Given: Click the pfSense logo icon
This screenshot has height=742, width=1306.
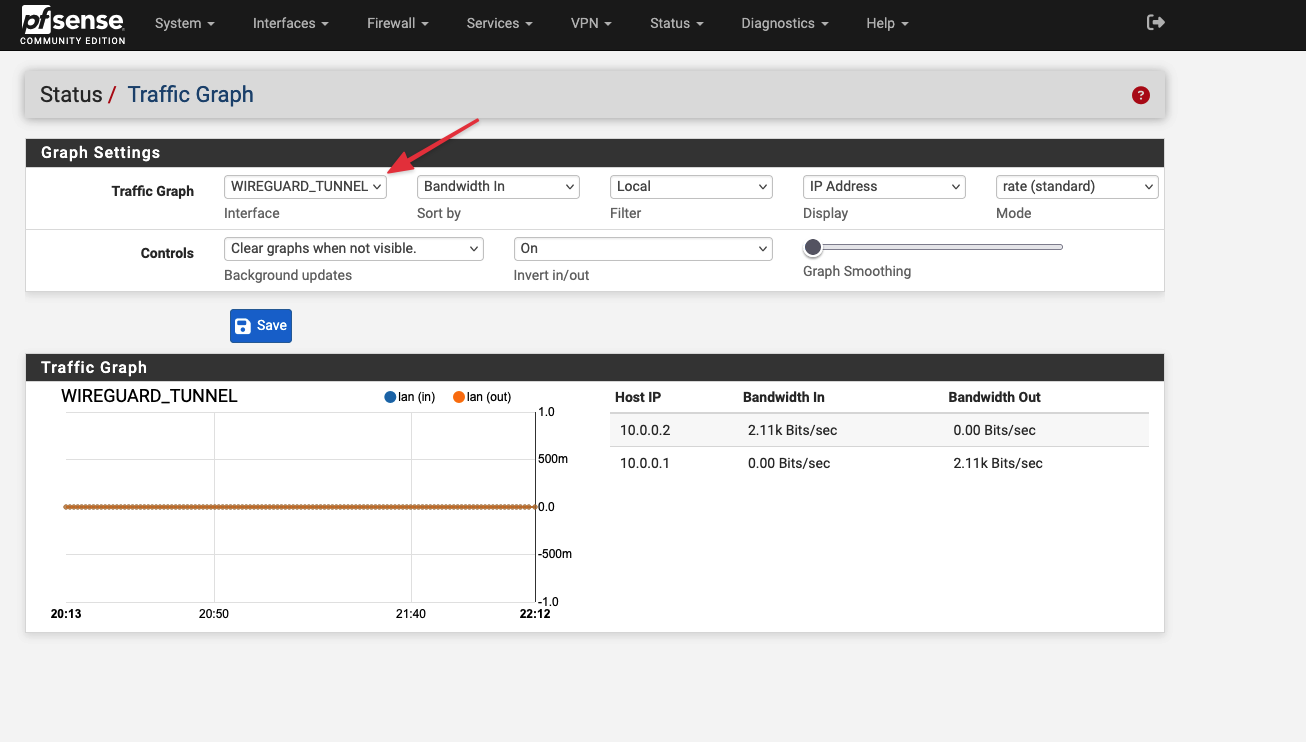Looking at the screenshot, I should click(x=72, y=24).
